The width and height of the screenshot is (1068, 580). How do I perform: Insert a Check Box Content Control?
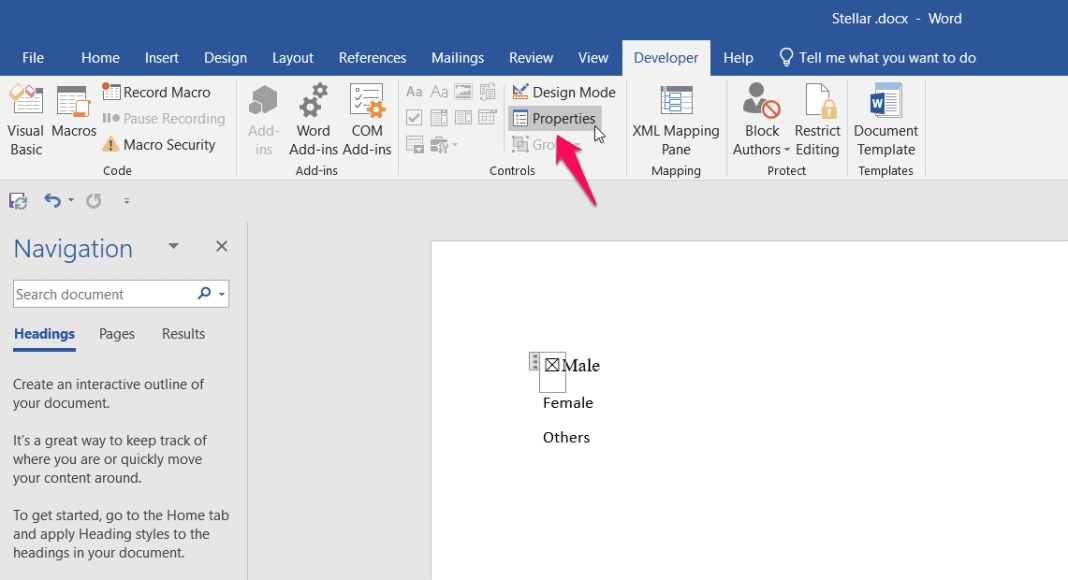tap(414, 118)
